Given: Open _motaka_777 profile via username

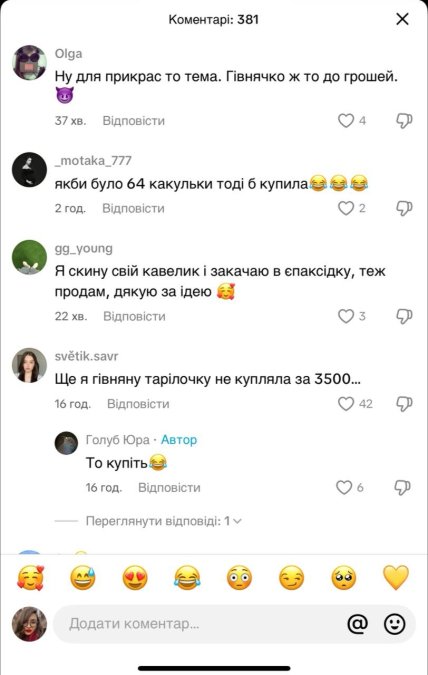Looking at the screenshot, I should point(93,161).
